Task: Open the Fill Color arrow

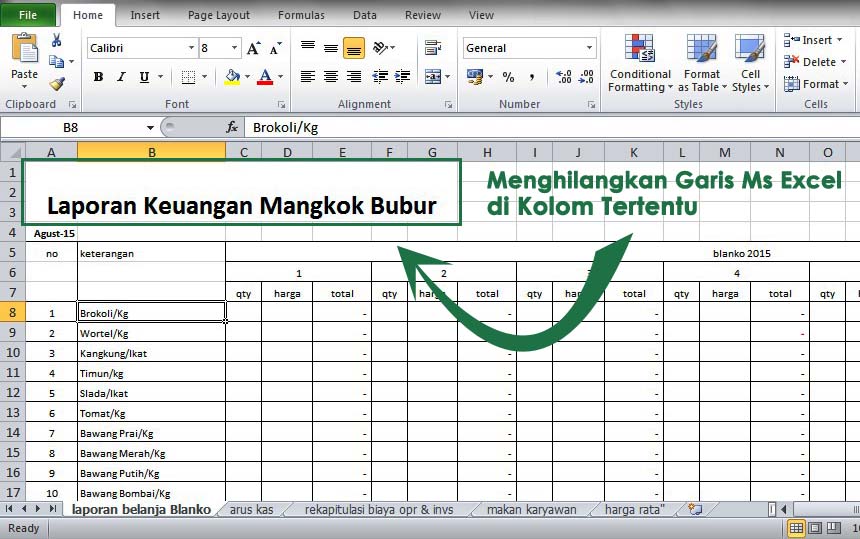Action: tap(247, 77)
